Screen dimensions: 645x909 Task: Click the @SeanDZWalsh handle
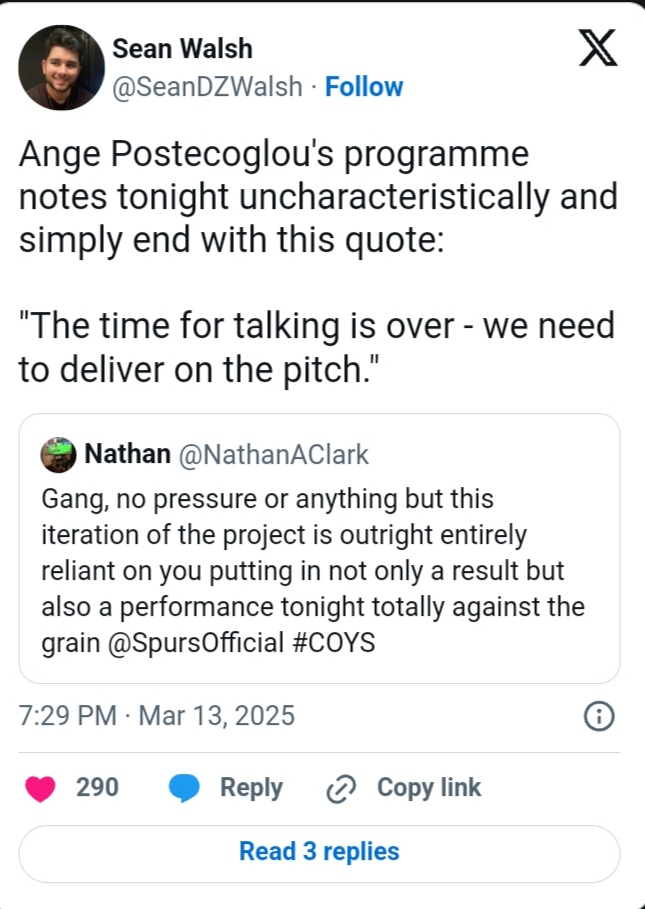(207, 87)
